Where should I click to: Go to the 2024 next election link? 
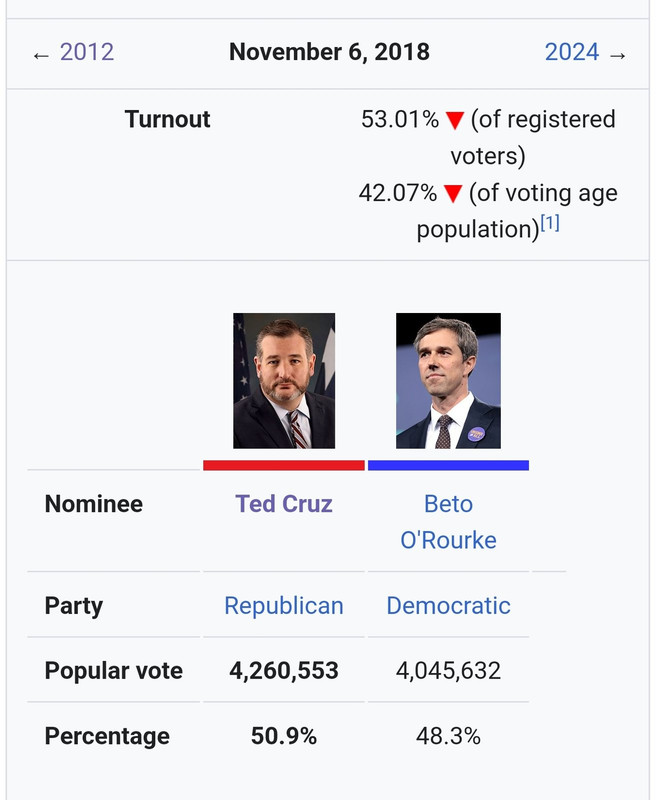572,52
